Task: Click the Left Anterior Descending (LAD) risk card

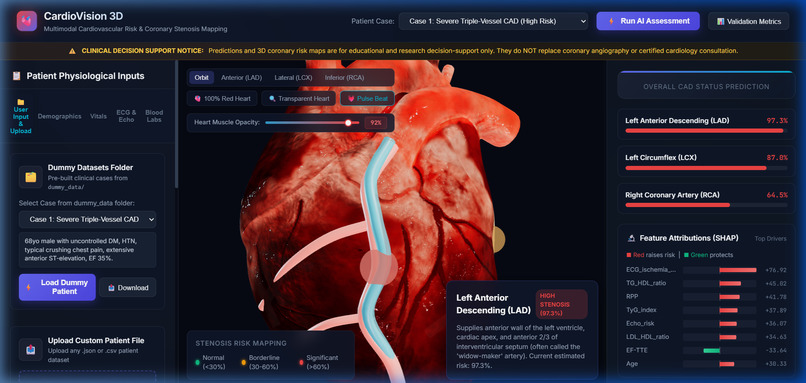Action: coord(706,125)
